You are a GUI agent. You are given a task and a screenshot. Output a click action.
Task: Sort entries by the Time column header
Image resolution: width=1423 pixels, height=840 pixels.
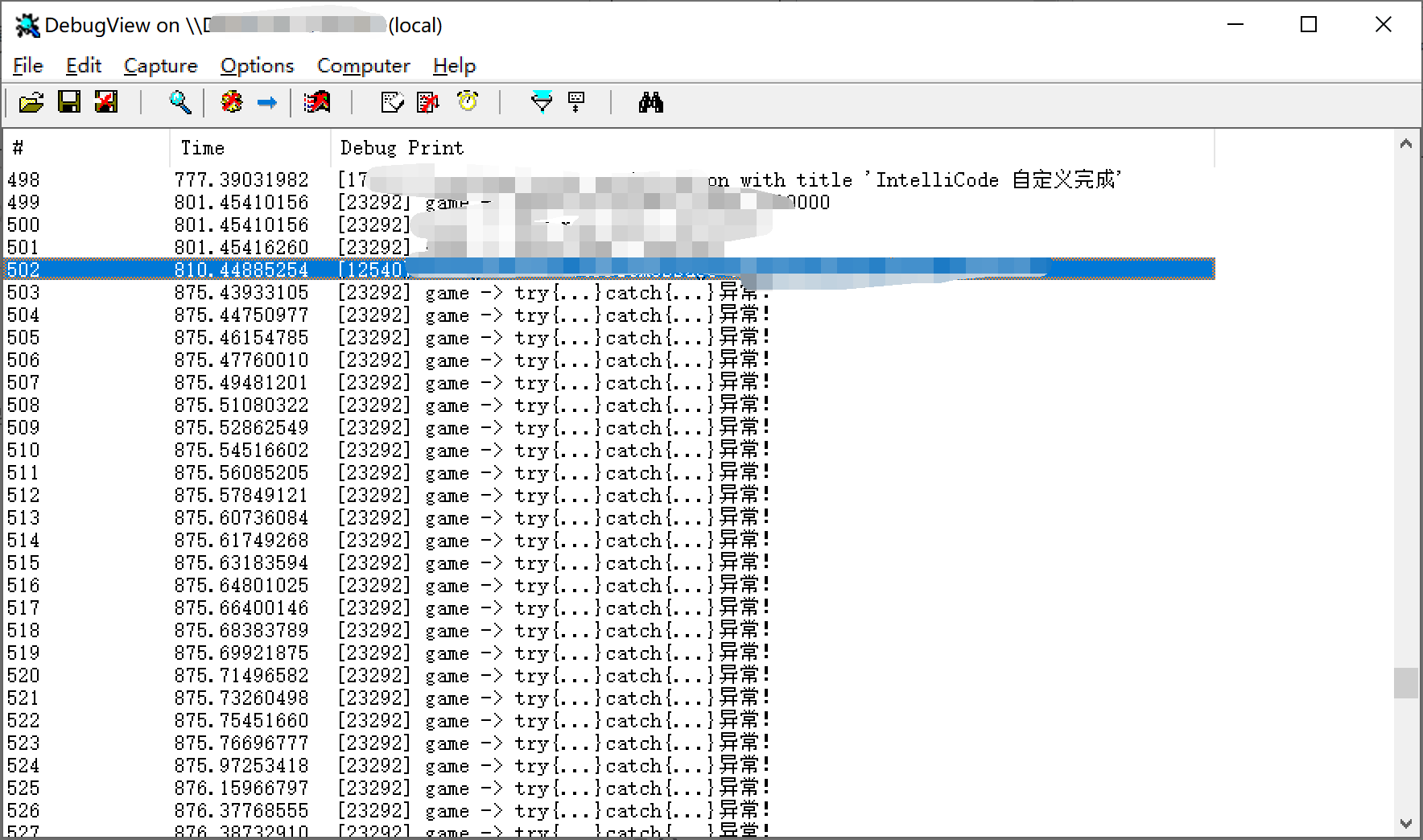pyautogui.click(x=204, y=147)
